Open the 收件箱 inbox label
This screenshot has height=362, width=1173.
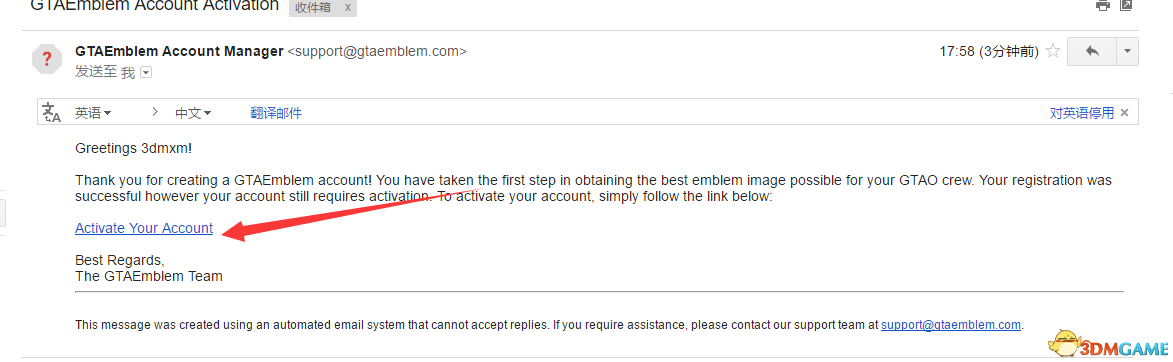313,7
